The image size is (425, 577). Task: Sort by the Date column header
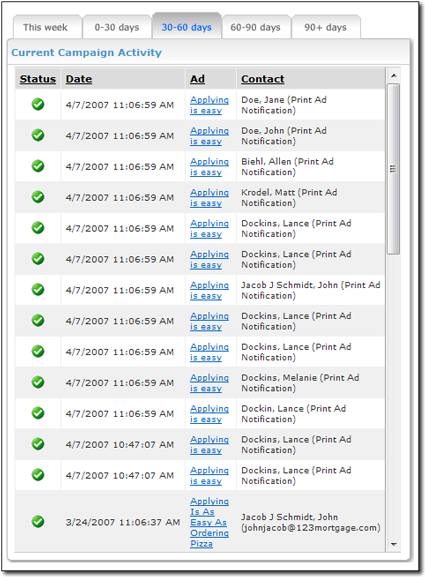[79, 79]
